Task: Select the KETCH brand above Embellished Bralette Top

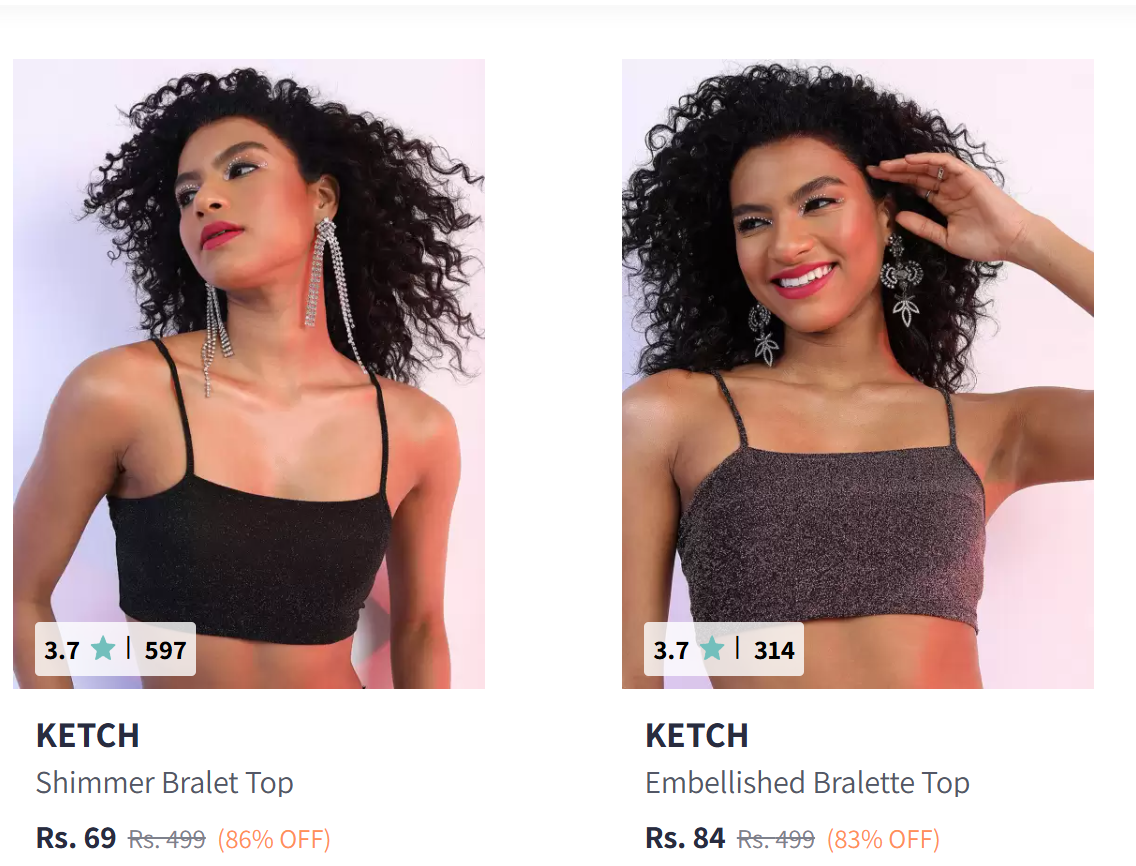Action: [x=697, y=736]
